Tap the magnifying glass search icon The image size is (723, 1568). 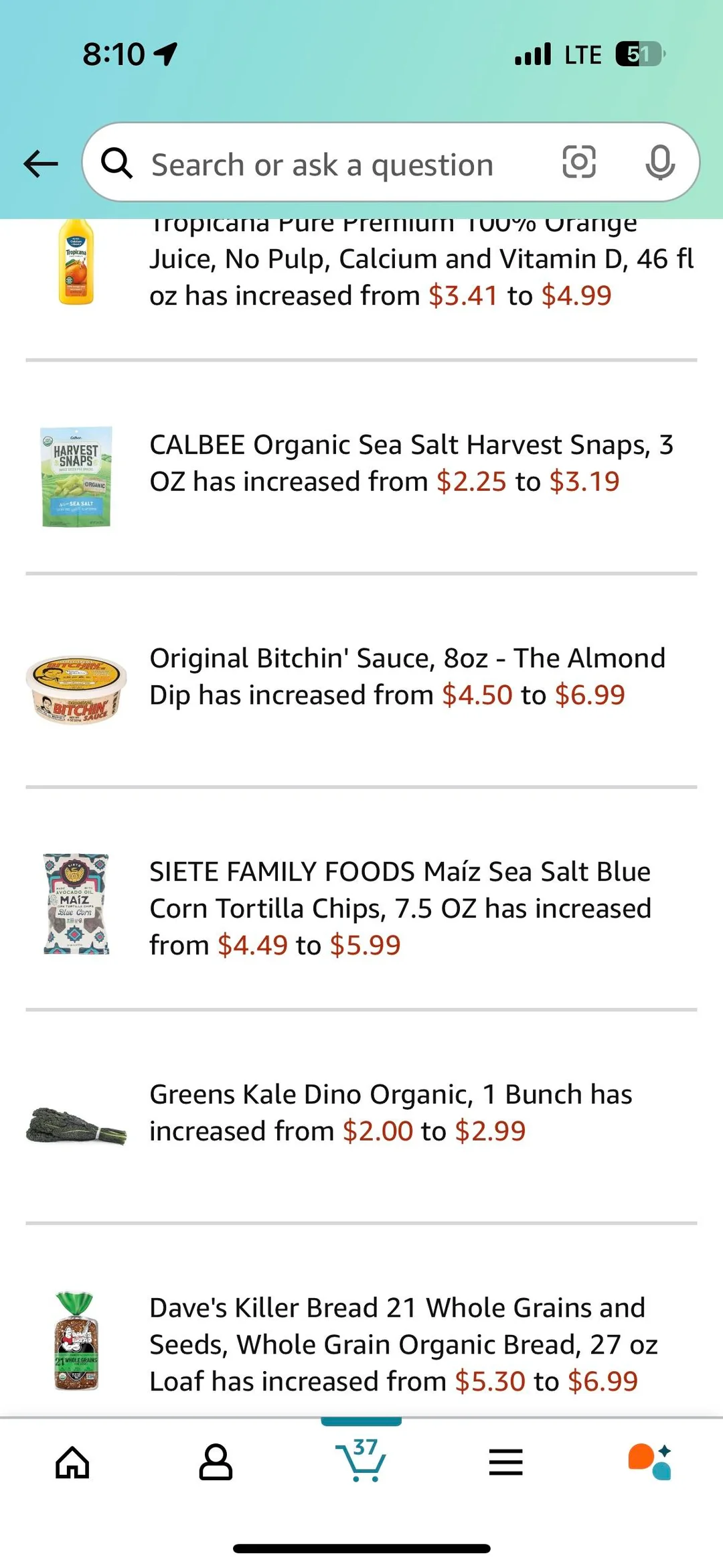click(116, 163)
